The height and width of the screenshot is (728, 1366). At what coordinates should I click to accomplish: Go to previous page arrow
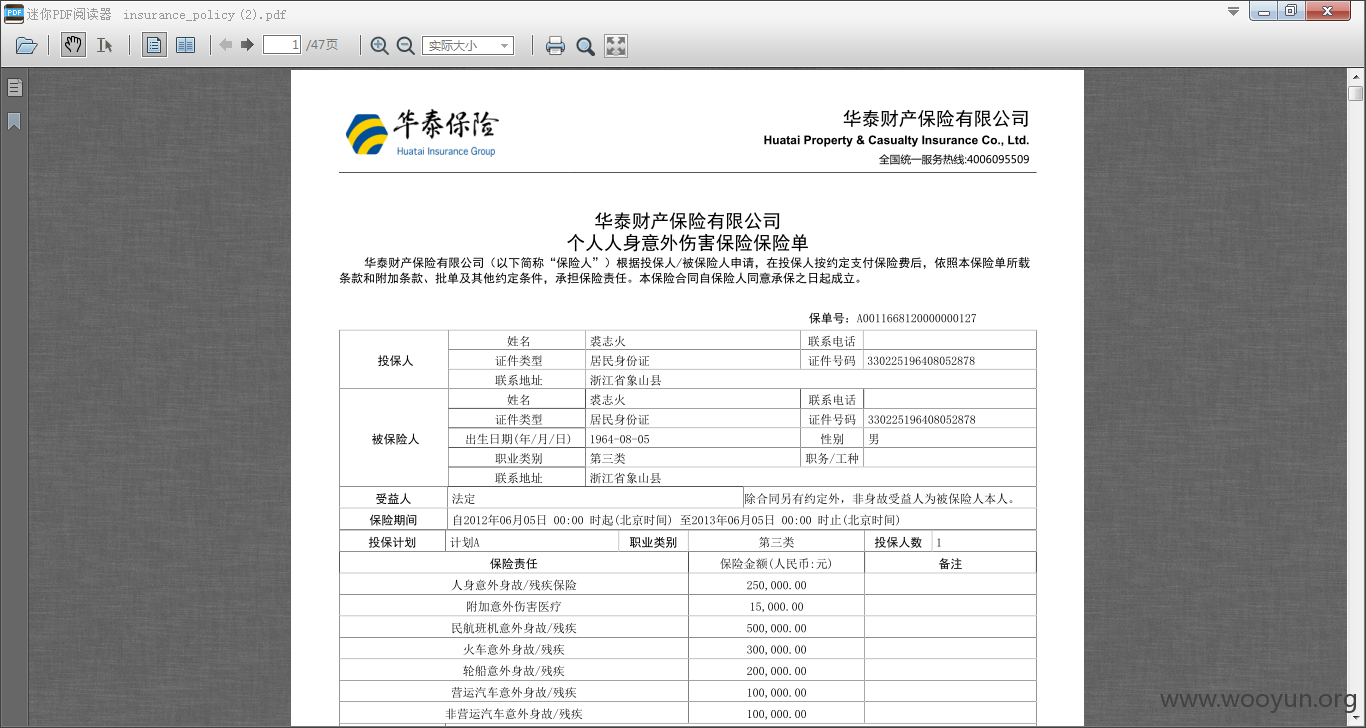click(x=226, y=45)
